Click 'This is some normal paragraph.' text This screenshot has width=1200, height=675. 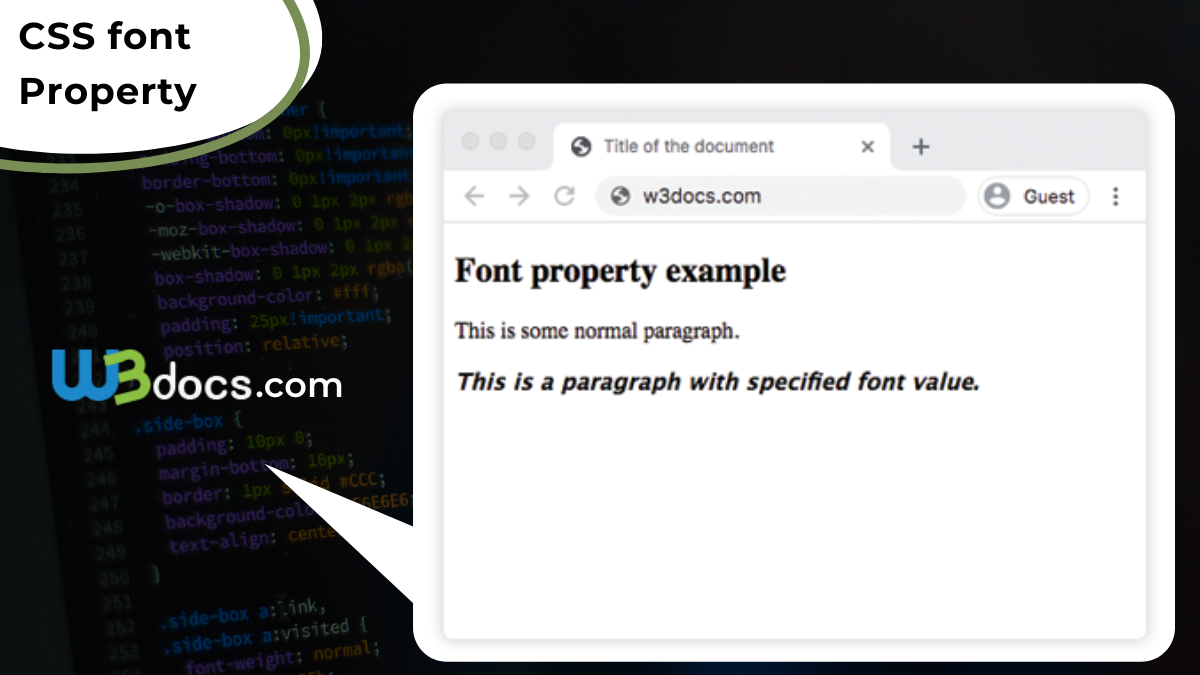597,331
